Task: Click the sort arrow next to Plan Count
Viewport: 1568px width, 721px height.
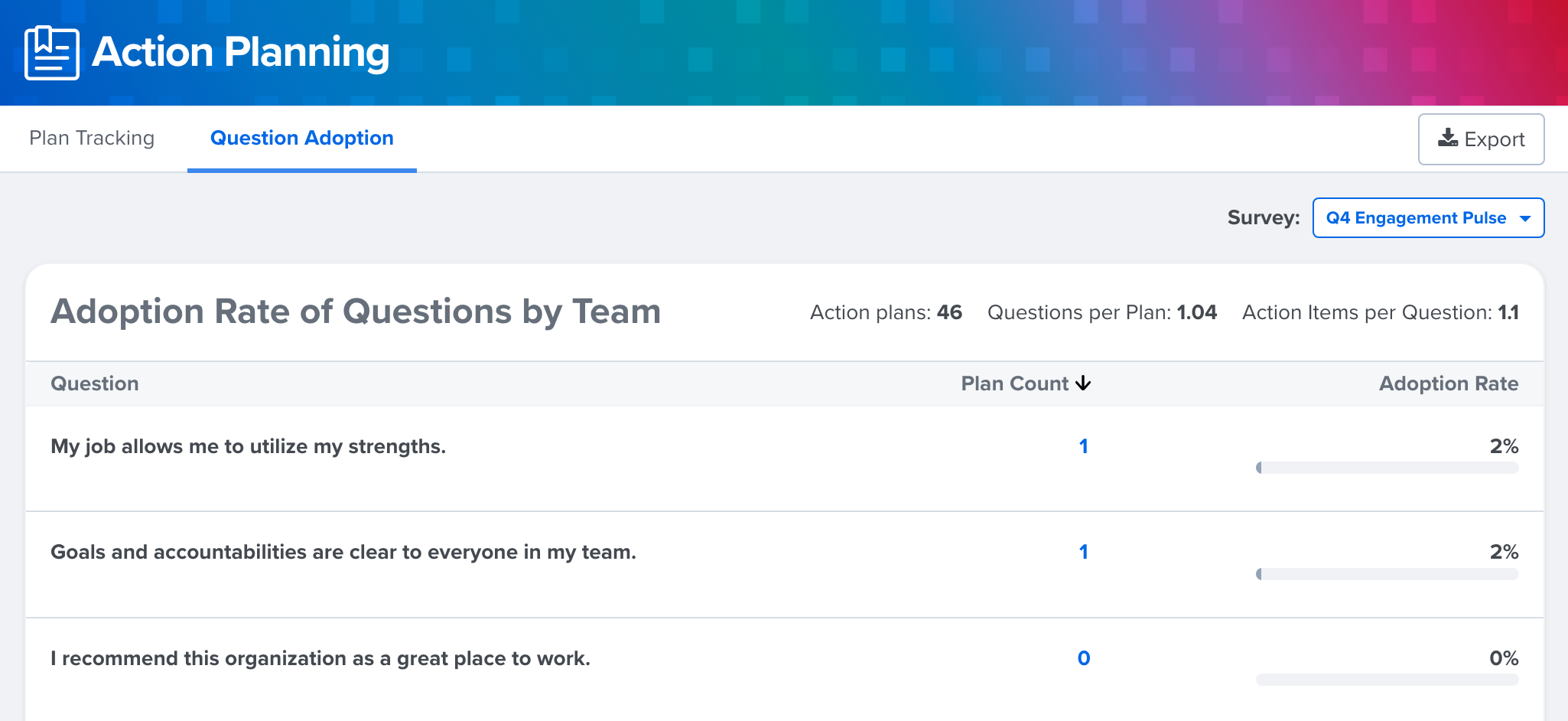Action: pos(1084,383)
